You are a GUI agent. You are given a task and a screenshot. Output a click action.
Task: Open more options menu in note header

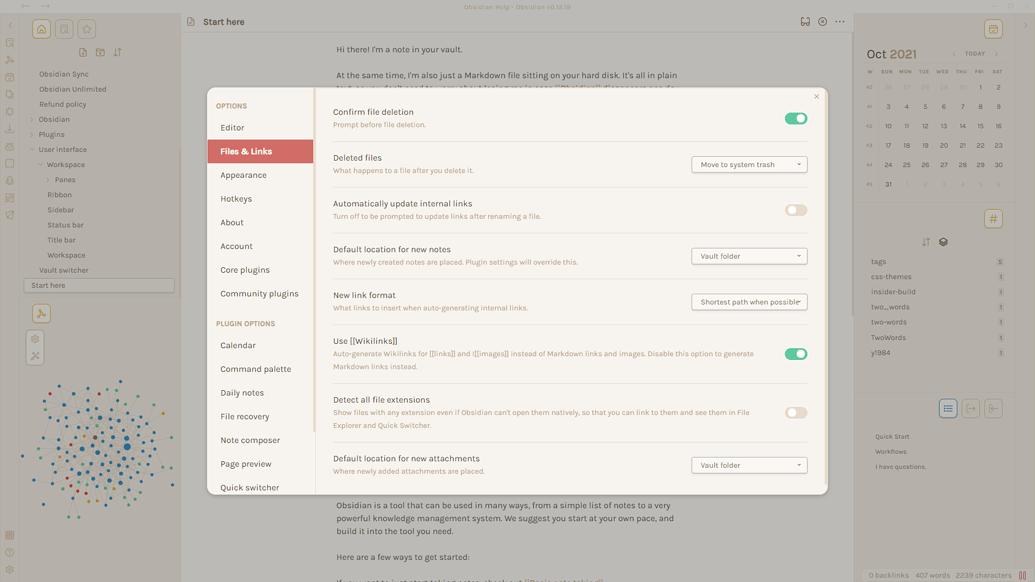[x=840, y=22]
